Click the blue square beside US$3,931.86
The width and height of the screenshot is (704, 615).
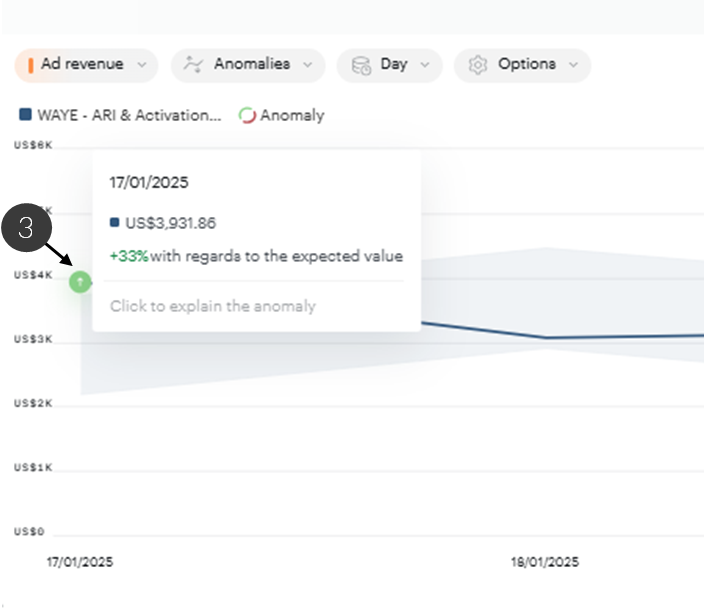(x=115, y=223)
